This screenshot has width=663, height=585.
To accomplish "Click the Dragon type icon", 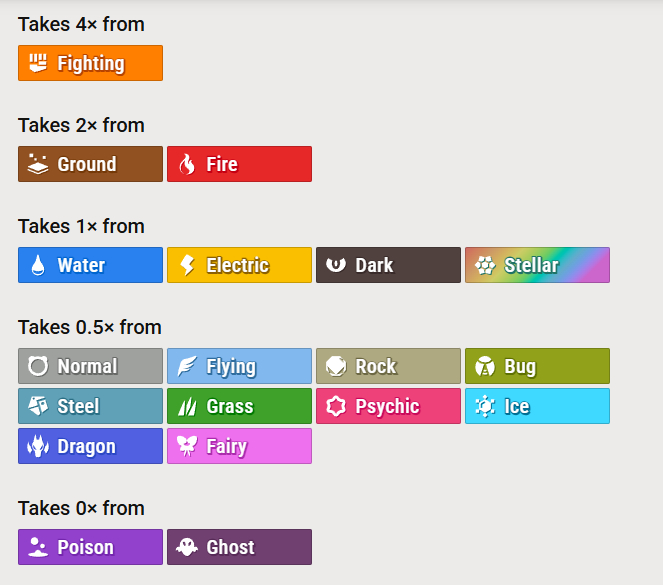I will click(x=38, y=447).
